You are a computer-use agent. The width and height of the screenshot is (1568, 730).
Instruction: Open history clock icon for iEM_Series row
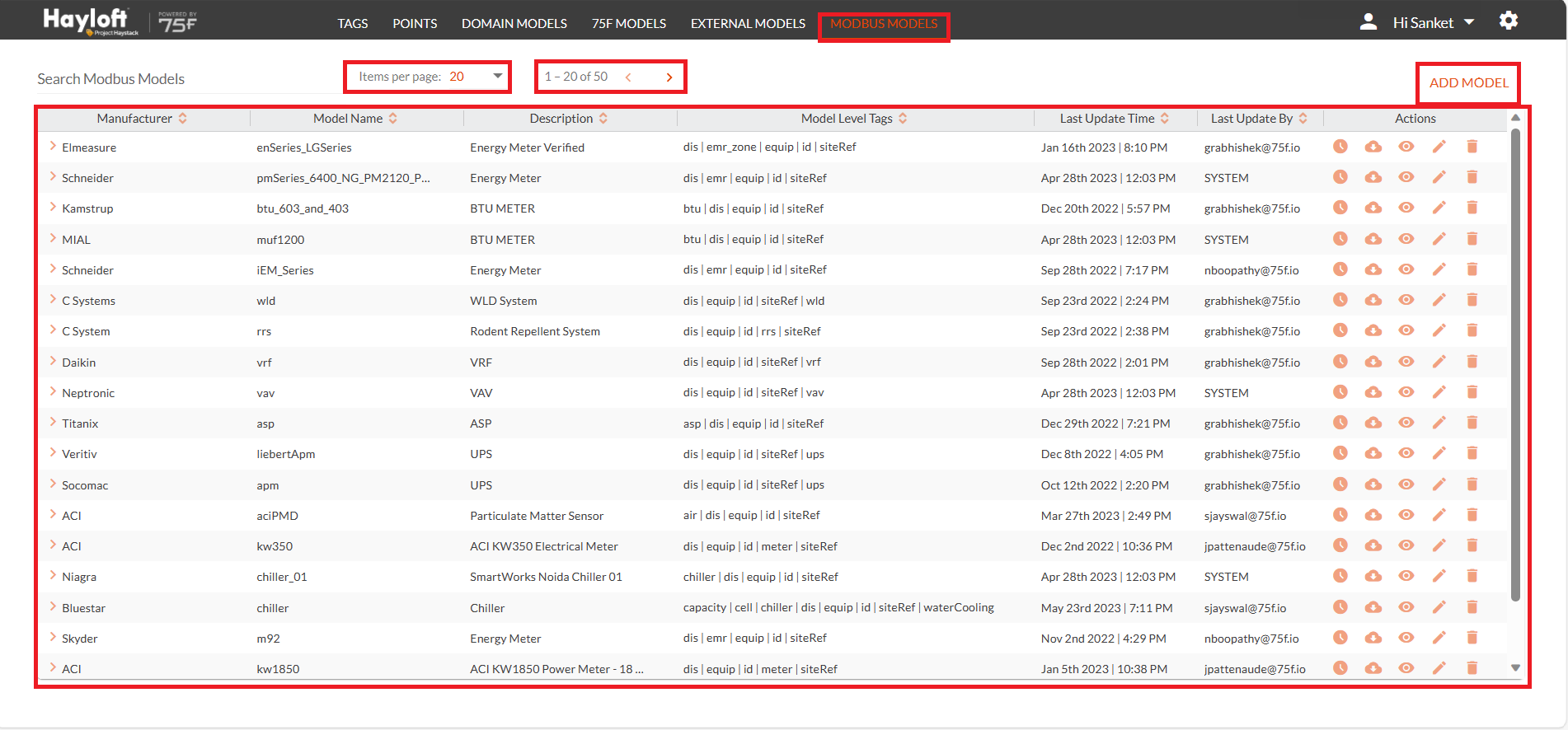click(x=1340, y=269)
